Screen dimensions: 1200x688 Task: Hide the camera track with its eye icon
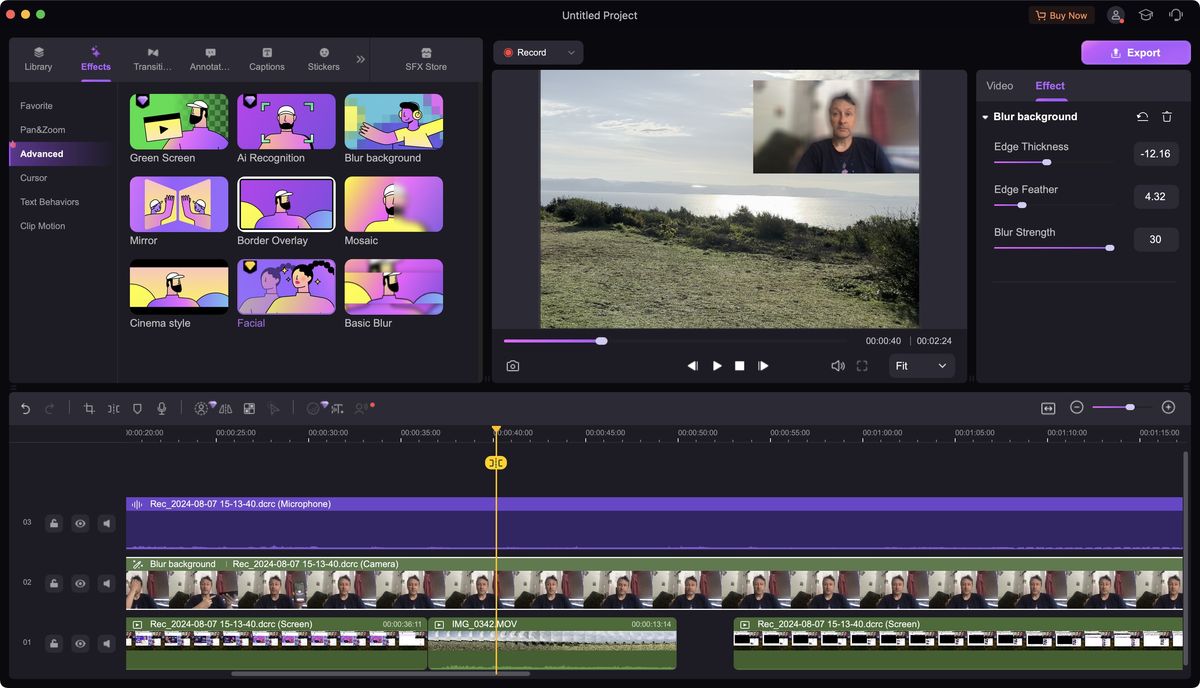tap(80, 583)
